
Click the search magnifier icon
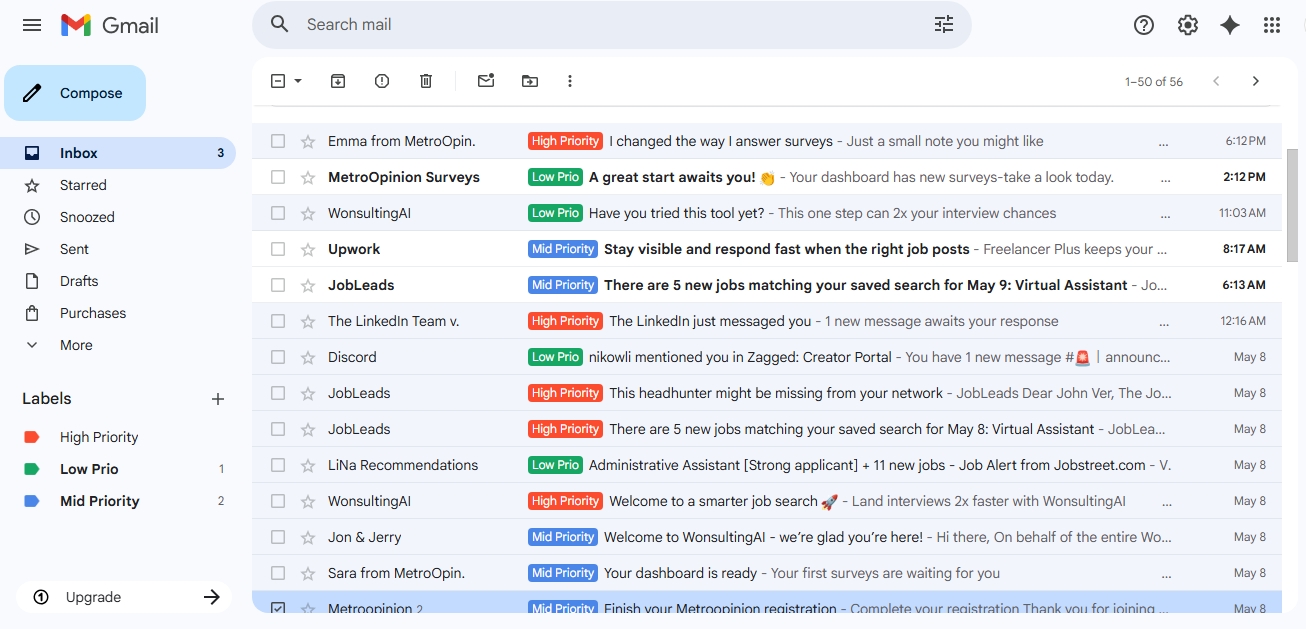[x=280, y=24]
